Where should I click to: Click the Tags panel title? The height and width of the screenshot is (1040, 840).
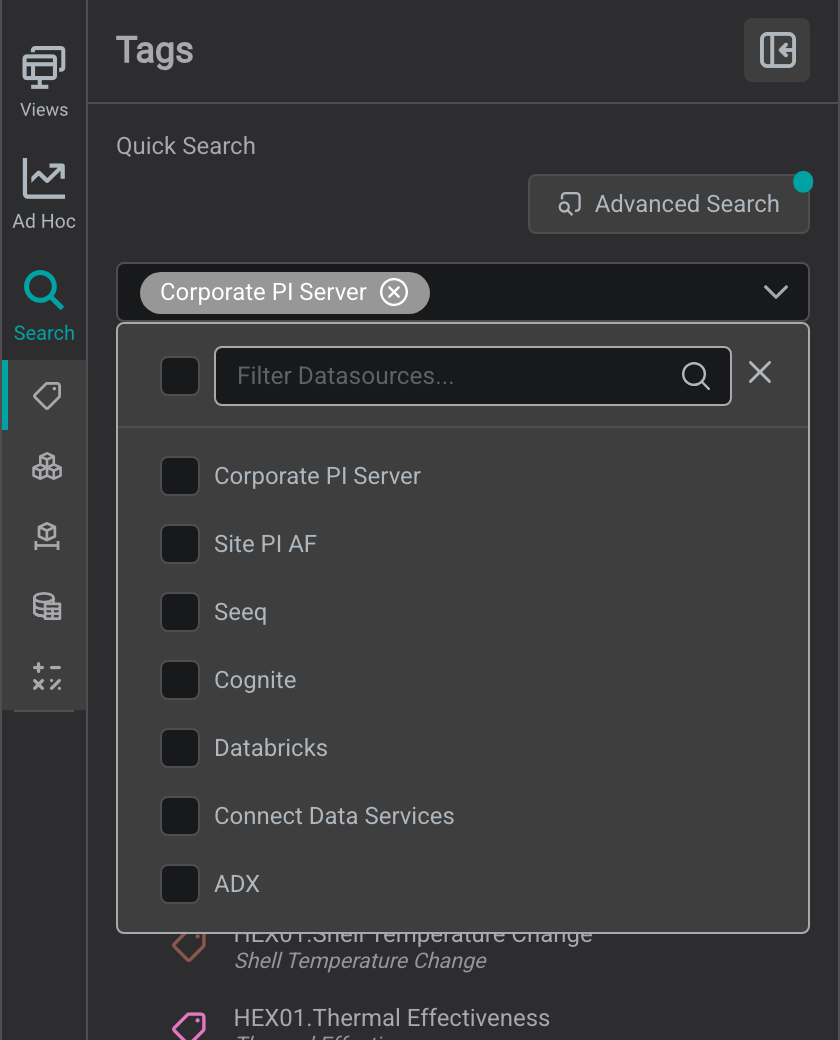[155, 50]
